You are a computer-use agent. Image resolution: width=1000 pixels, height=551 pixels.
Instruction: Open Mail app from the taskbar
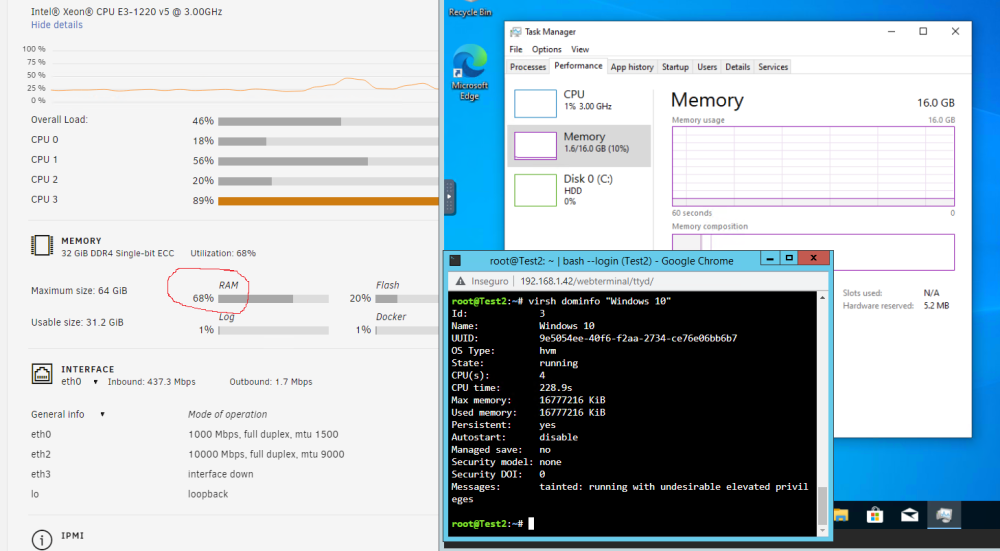tap(909, 515)
